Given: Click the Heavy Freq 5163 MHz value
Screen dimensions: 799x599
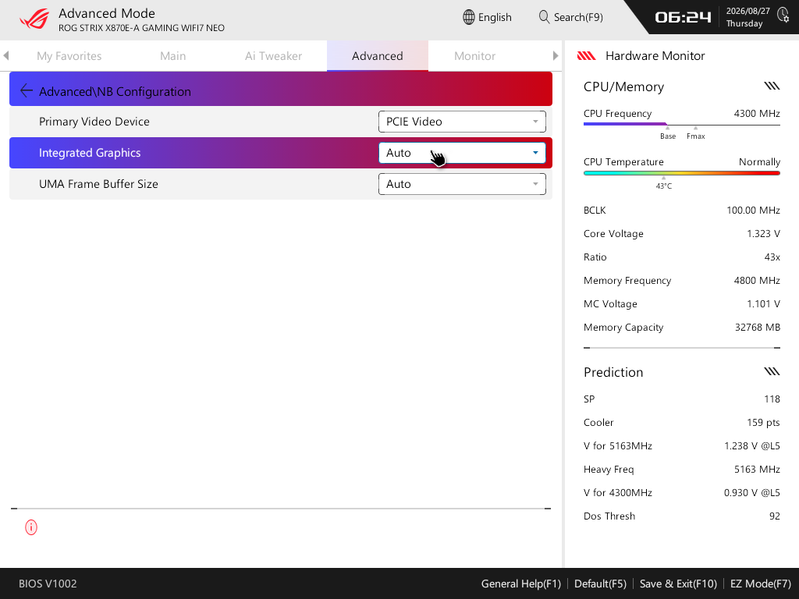Looking at the screenshot, I should click(757, 469).
